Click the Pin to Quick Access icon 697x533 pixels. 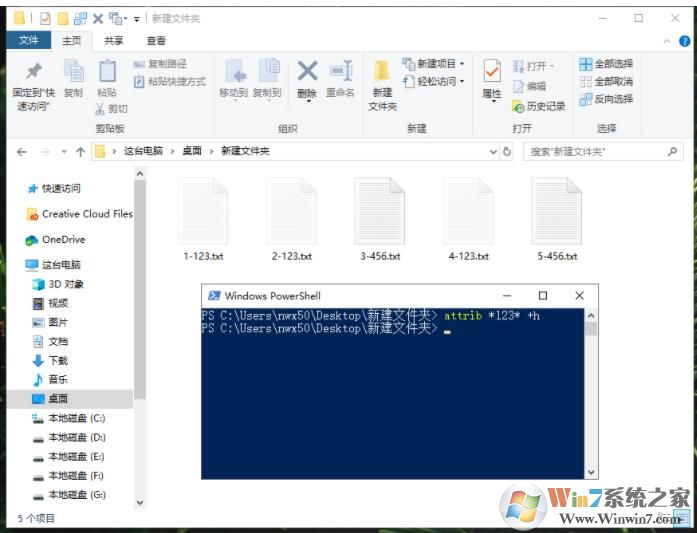click(33, 71)
